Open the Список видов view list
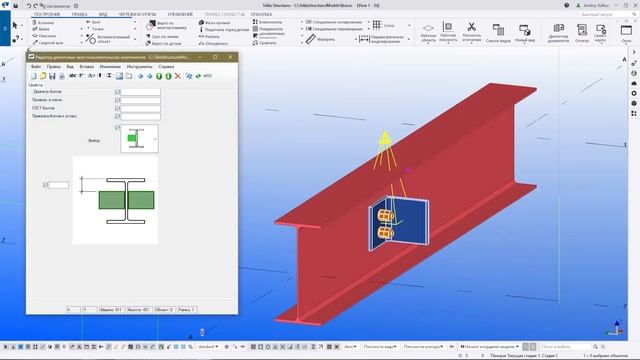 coord(498,33)
